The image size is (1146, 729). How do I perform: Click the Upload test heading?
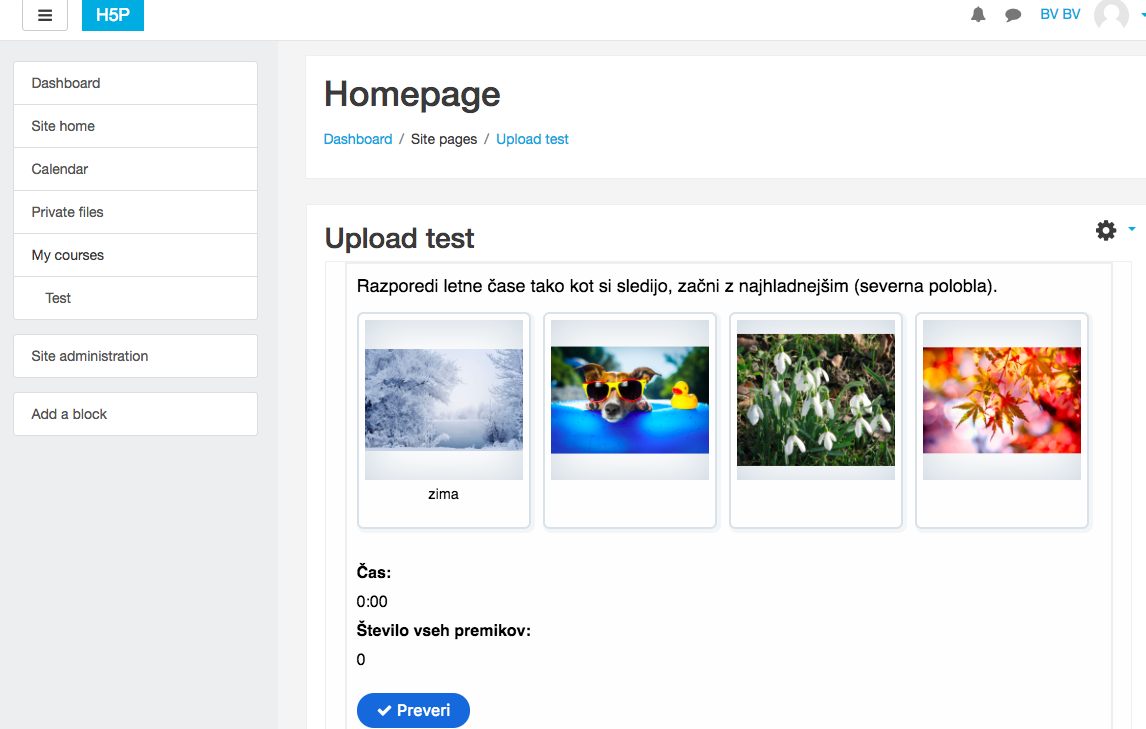click(400, 238)
